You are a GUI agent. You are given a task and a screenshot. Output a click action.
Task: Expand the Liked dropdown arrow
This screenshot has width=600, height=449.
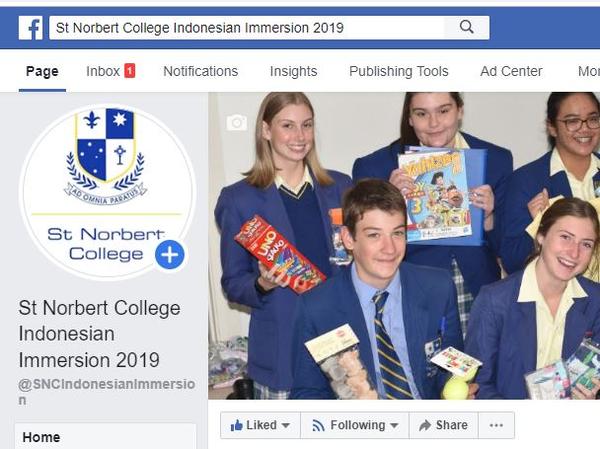[285, 425]
